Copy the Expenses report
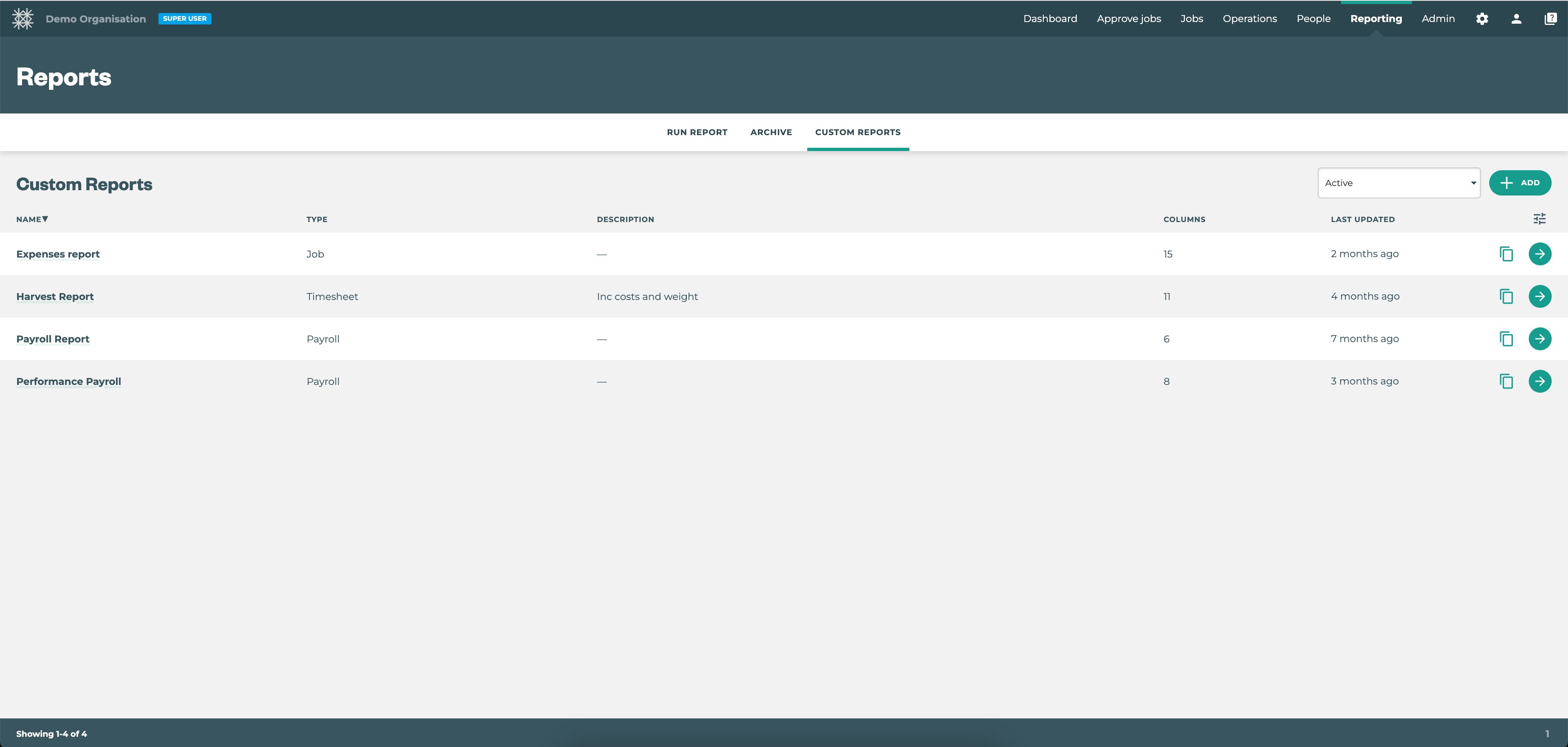The height and width of the screenshot is (747, 1568). (1506, 253)
